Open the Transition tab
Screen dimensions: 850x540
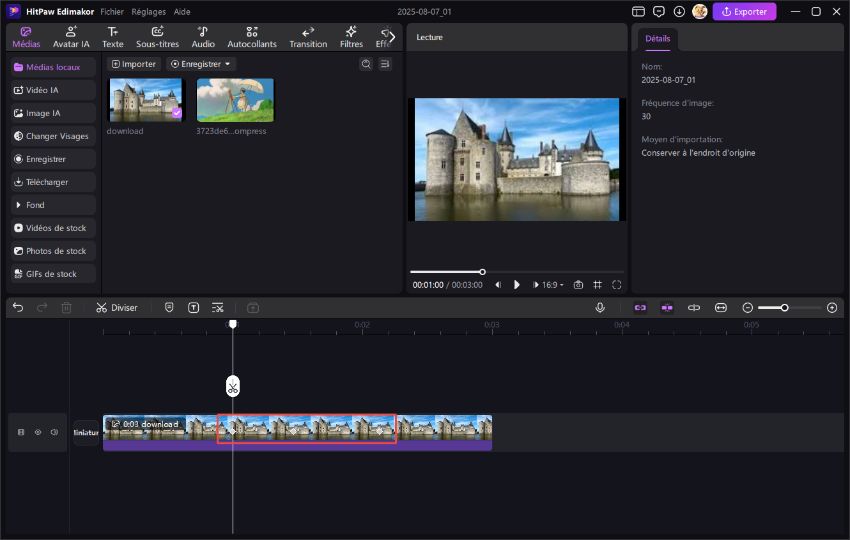[308, 37]
